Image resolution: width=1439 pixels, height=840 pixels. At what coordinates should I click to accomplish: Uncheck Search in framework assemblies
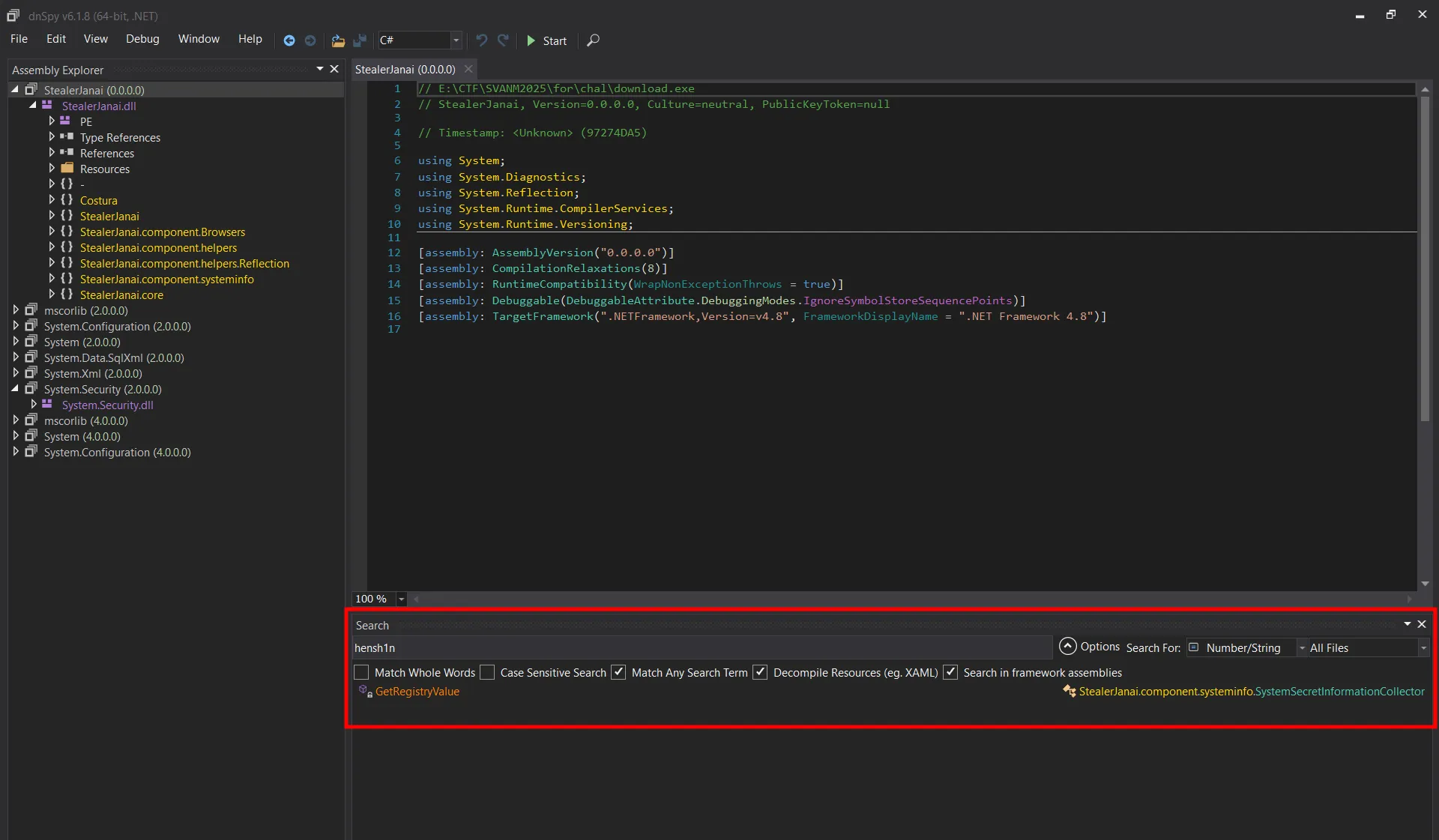click(950, 672)
